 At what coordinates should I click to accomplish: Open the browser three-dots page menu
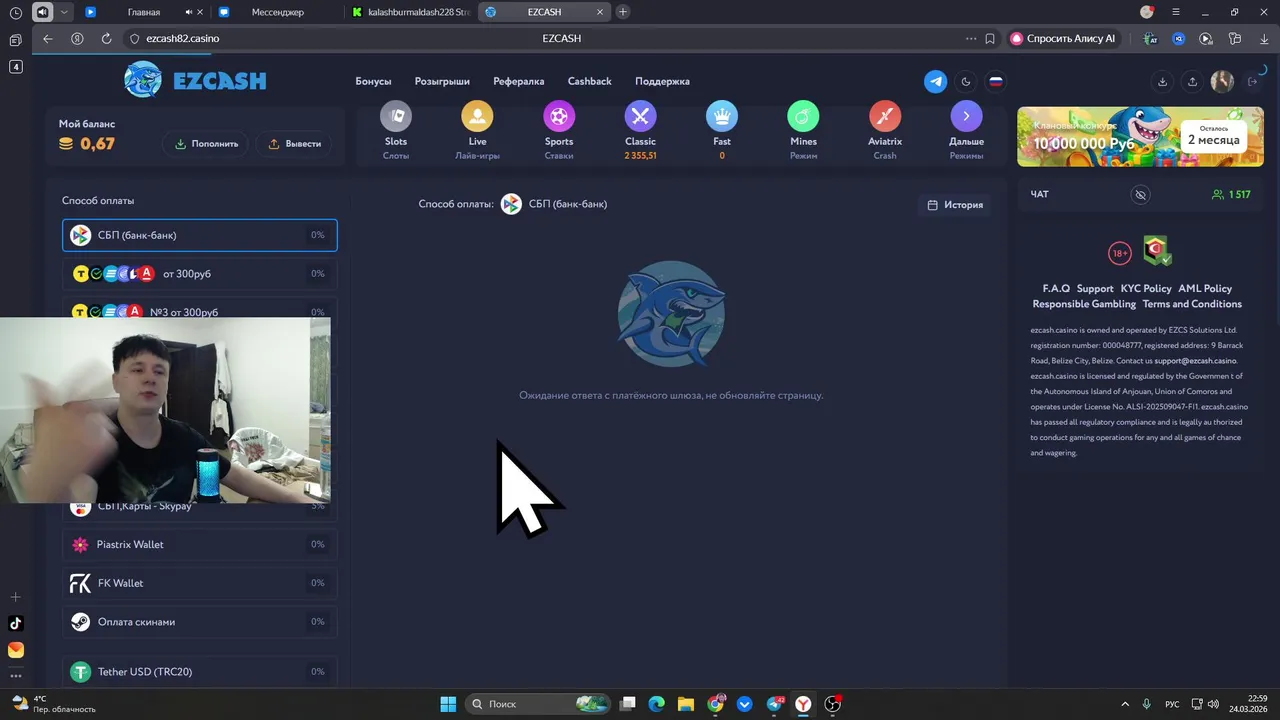(x=971, y=39)
